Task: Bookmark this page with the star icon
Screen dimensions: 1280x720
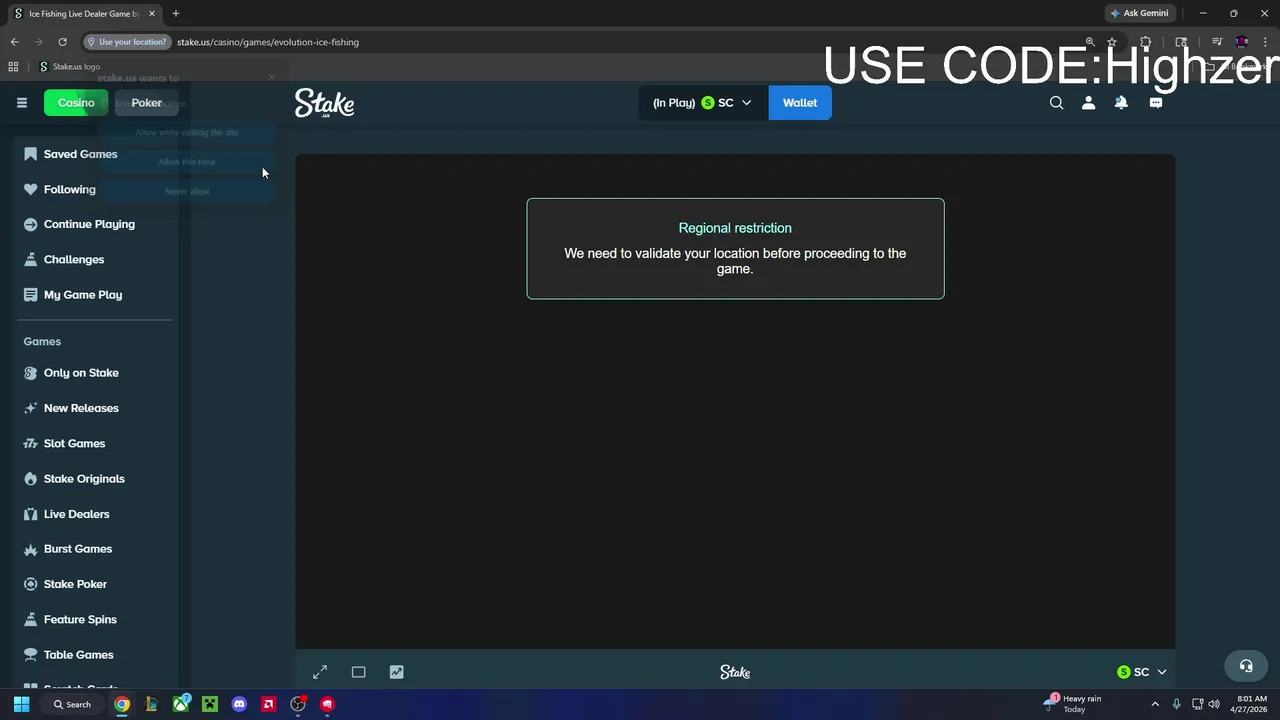Action: click(1112, 42)
